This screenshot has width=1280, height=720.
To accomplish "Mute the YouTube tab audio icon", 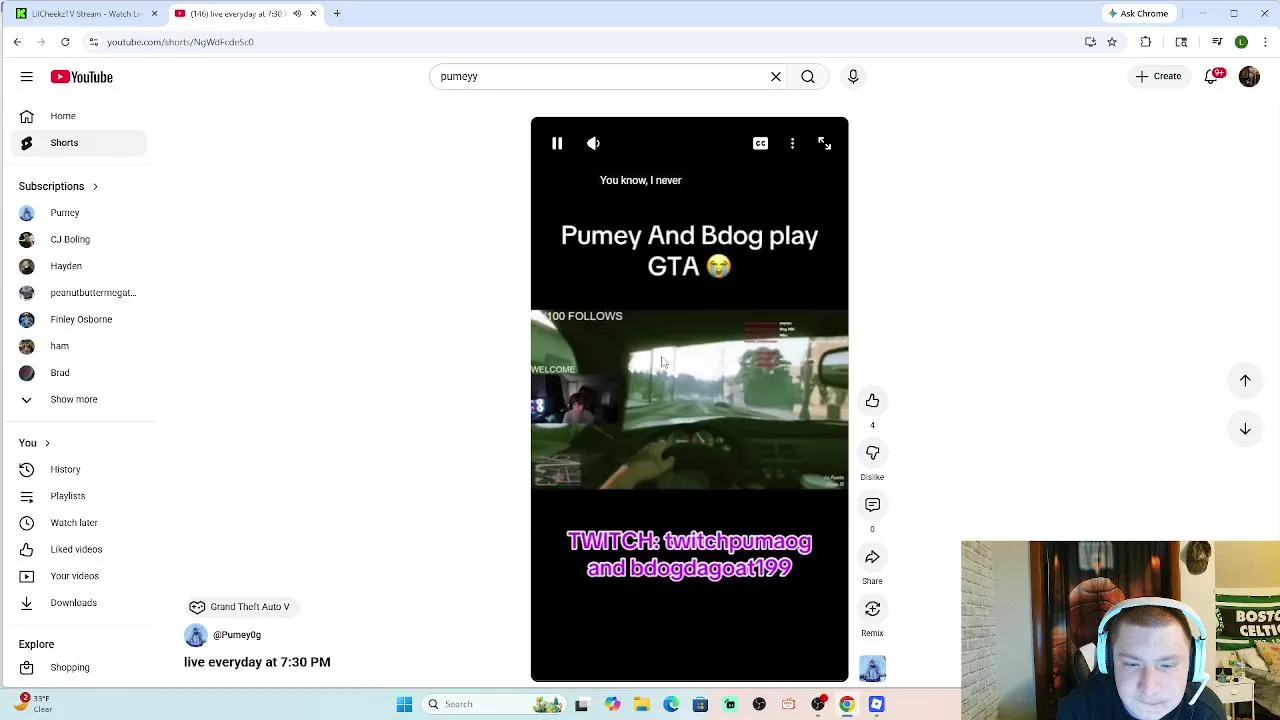I will [297, 14].
